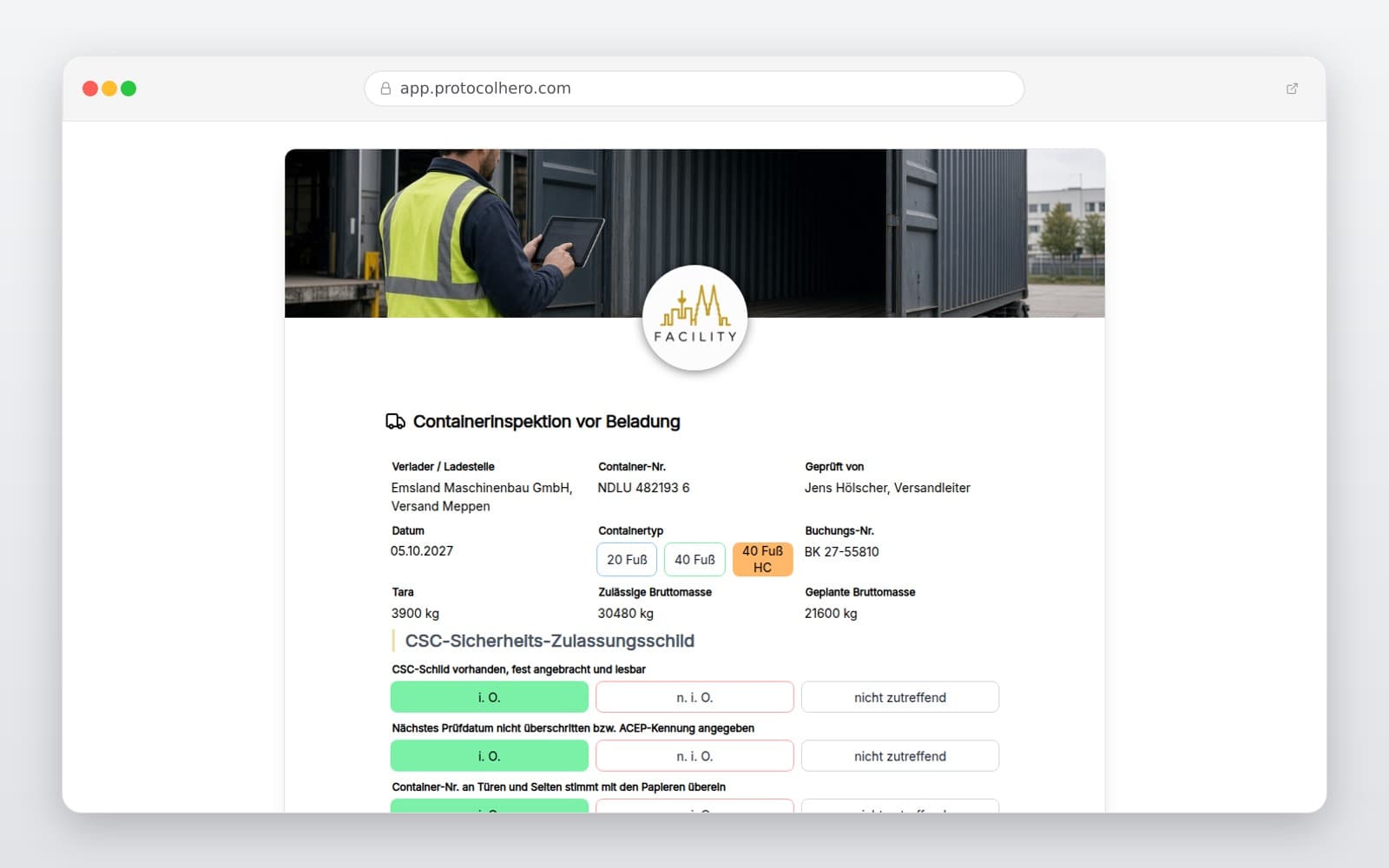Mark Nächstes Prüfdatum as i. O.

point(490,756)
